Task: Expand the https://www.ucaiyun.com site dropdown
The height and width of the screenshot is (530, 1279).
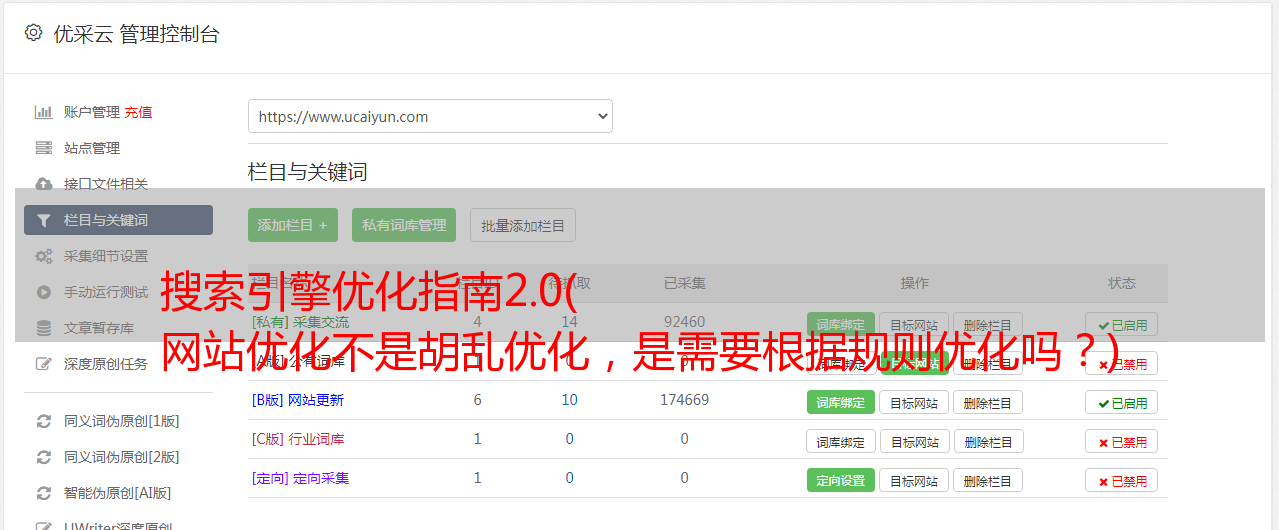Action: tap(430, 116)
